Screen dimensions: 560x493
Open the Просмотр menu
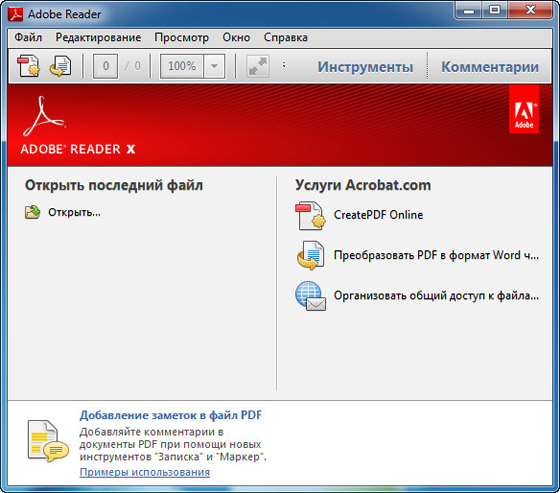coord(181,38)
